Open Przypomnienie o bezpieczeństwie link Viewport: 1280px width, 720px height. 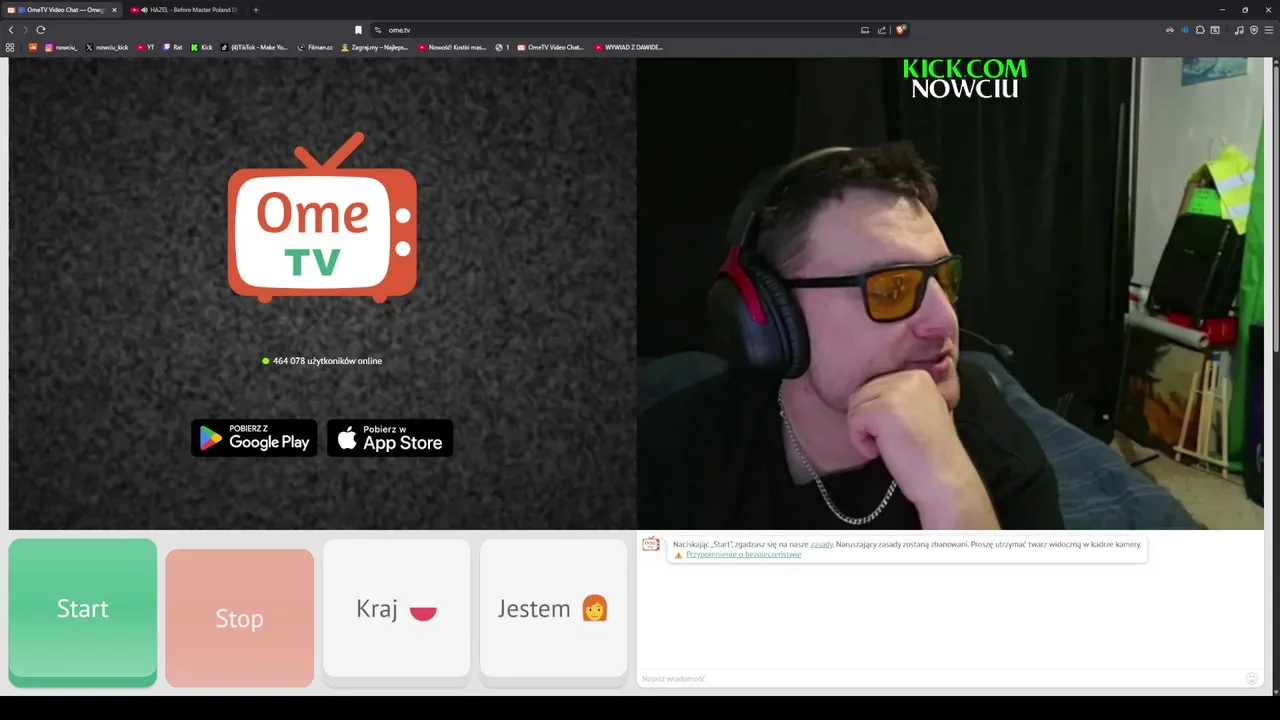(x=743, y=554)
